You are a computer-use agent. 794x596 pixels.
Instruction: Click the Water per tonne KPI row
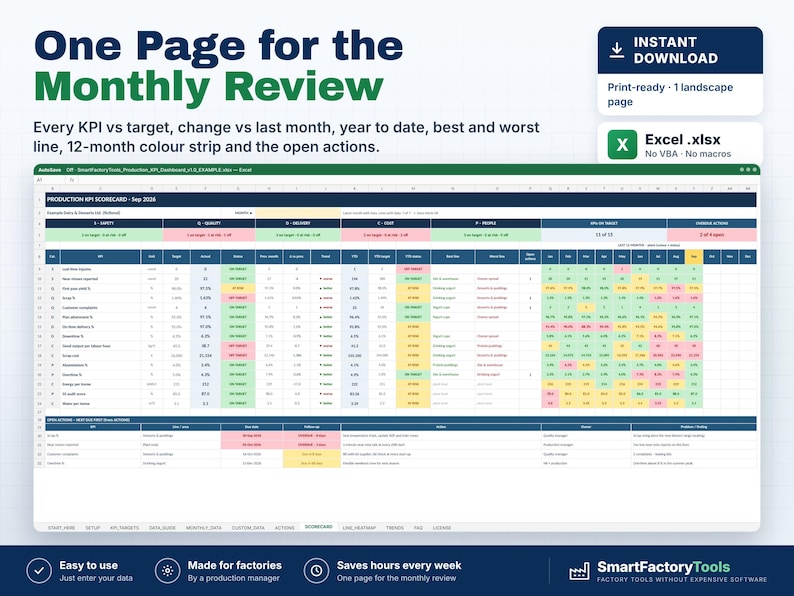pos(401,404)
